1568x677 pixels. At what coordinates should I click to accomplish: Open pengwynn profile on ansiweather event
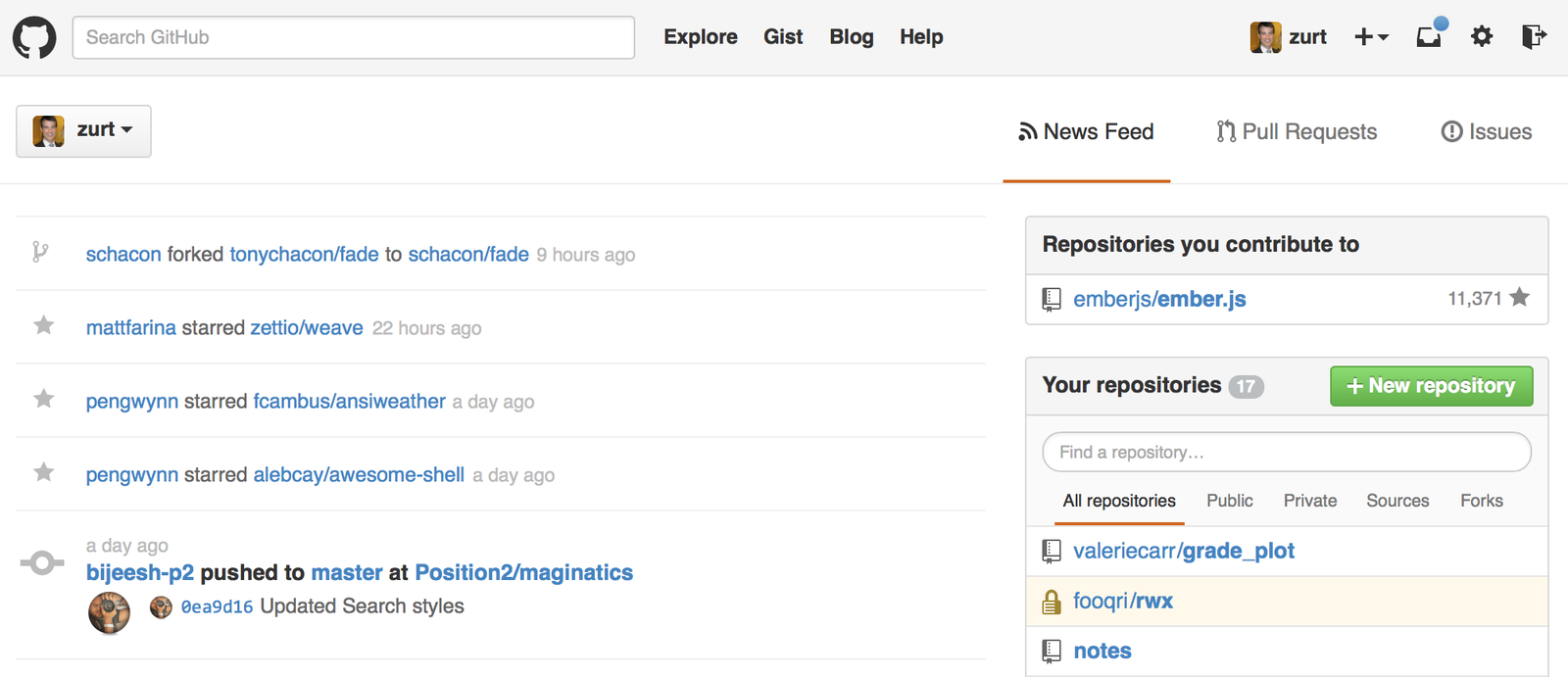(x=132, y=402)
